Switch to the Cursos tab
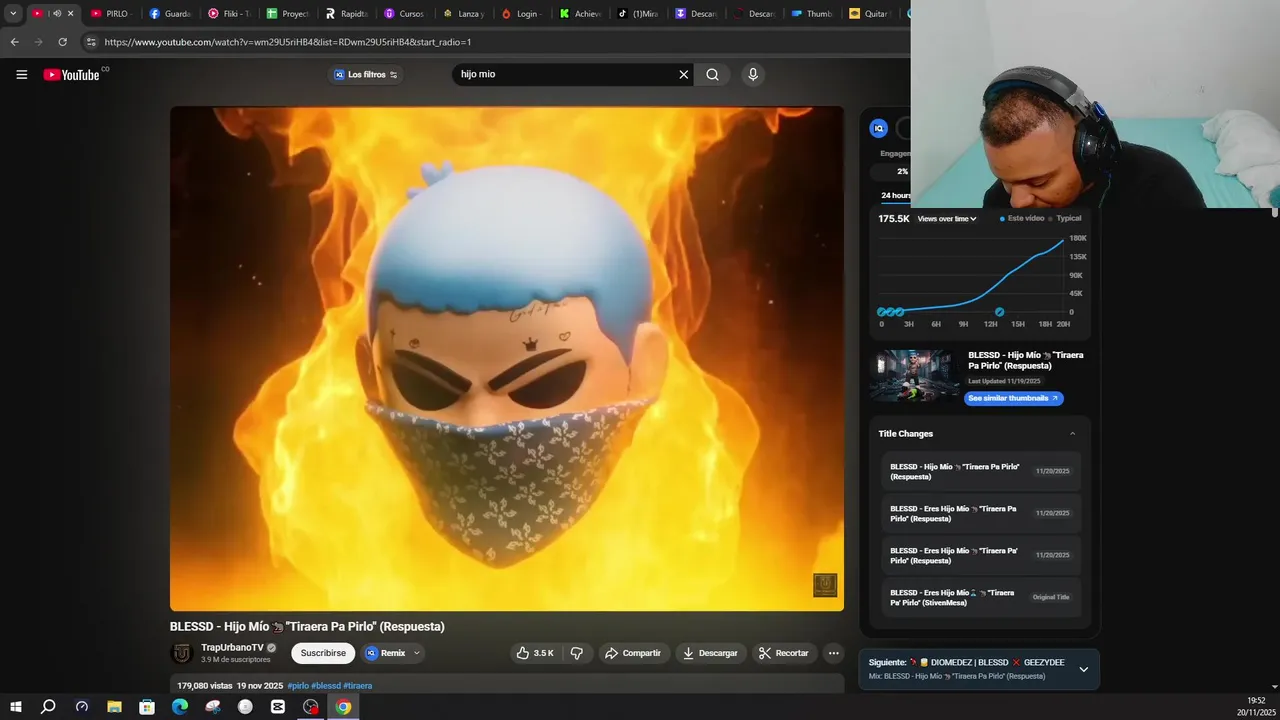The width and height of the screenshot is (1280, 720). [405, 14]
